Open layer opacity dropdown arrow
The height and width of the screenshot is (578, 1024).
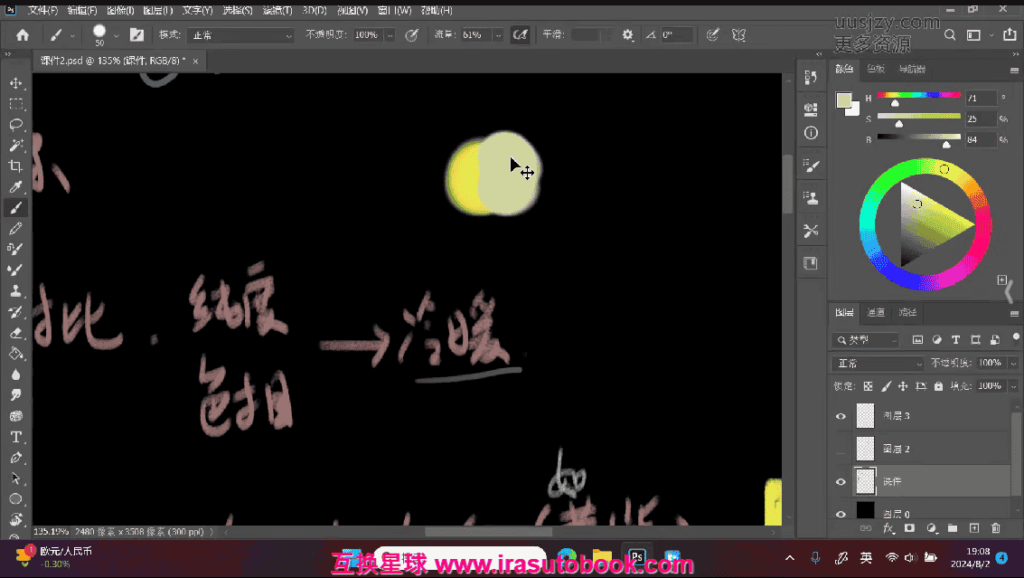click(x=1014, y=363)
